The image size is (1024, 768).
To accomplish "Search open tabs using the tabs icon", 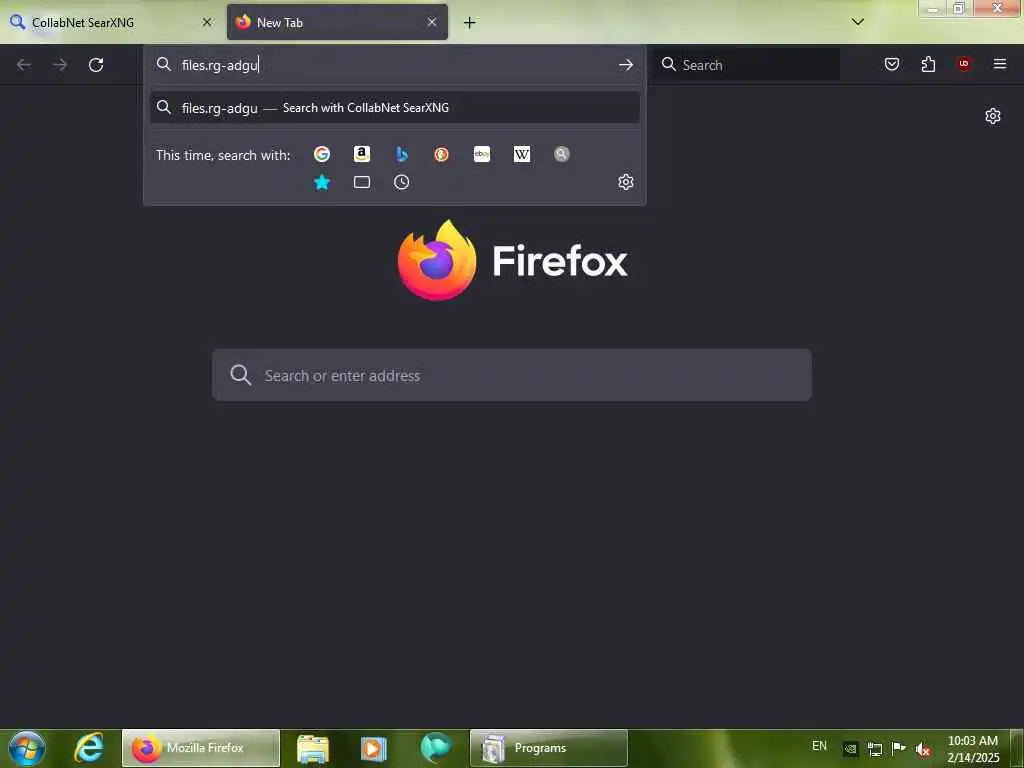I will tap(362, 182).
